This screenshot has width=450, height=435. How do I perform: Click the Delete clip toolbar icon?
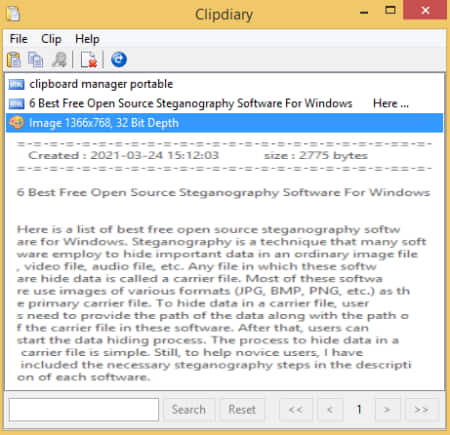pos(89,60)
